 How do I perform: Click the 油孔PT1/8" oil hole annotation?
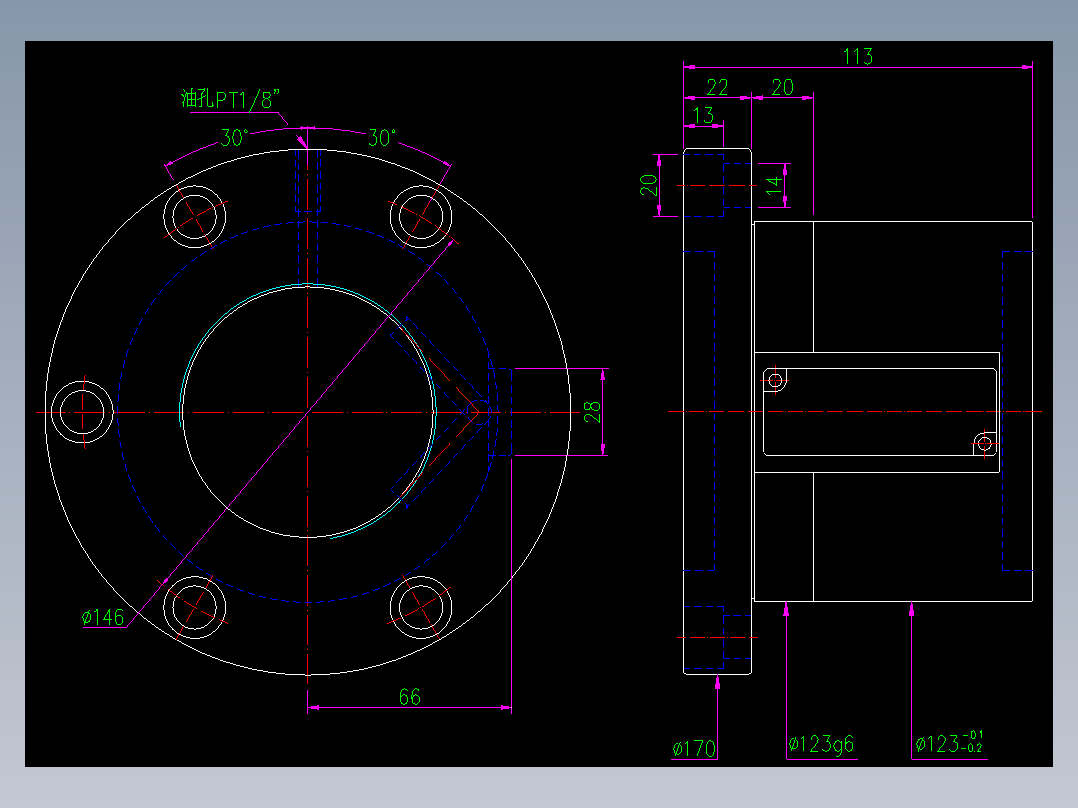[231, 99]
